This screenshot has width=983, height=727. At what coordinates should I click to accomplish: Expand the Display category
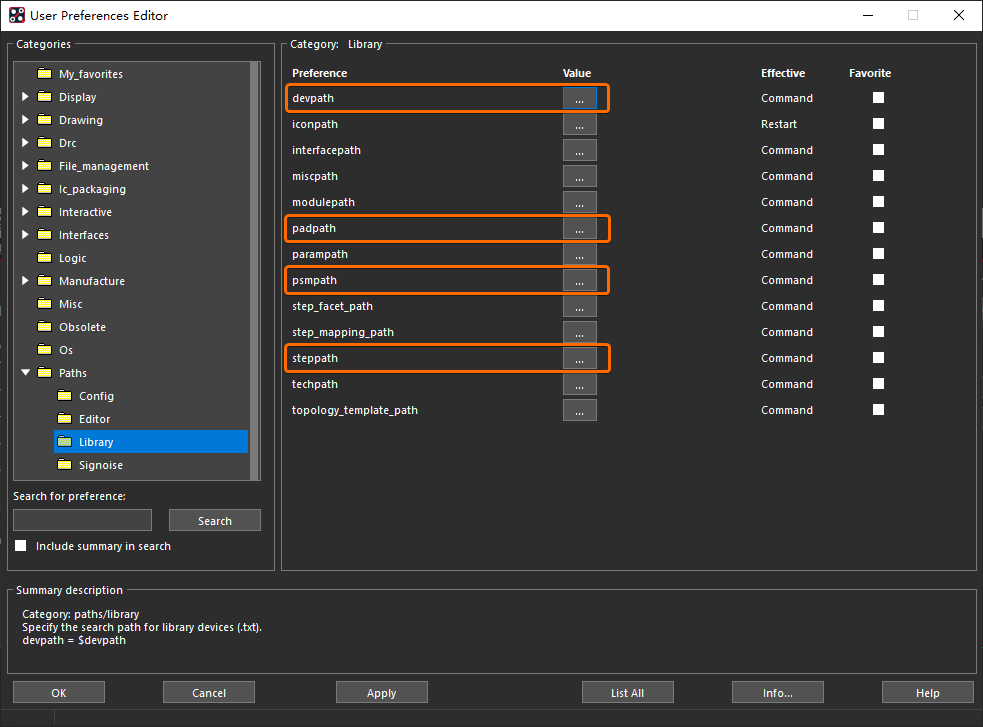[x=25, y=97]
